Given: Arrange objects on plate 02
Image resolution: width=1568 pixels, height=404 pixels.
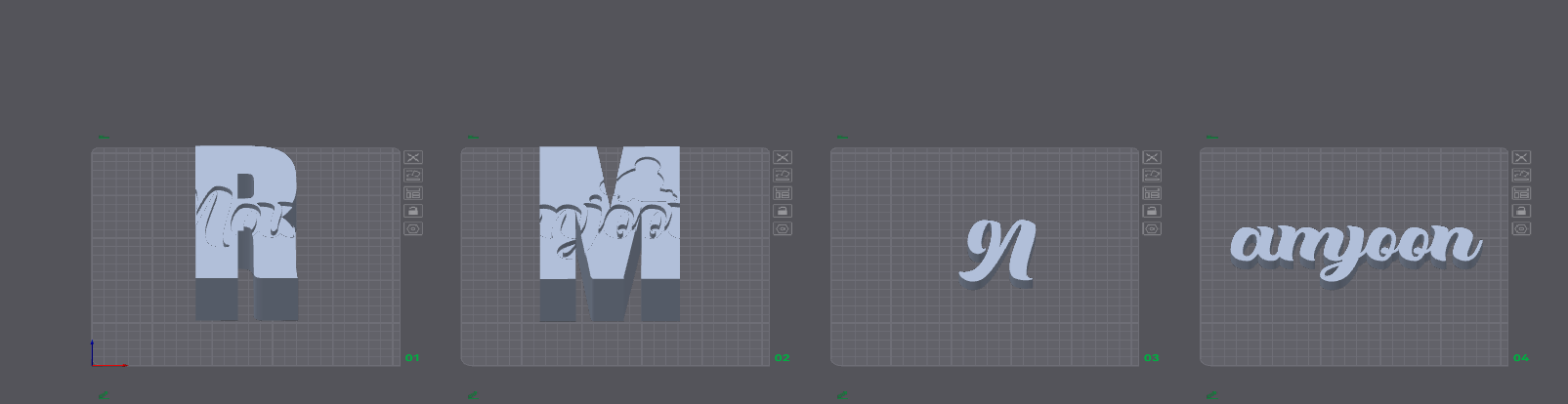Looking at the screenshot, I should coord(783,193).
